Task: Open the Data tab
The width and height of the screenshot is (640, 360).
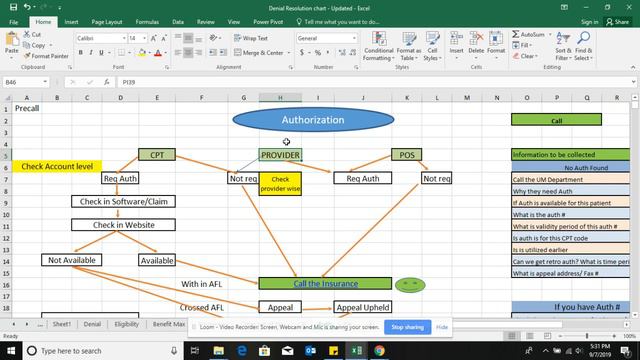Action: point(178,22)
